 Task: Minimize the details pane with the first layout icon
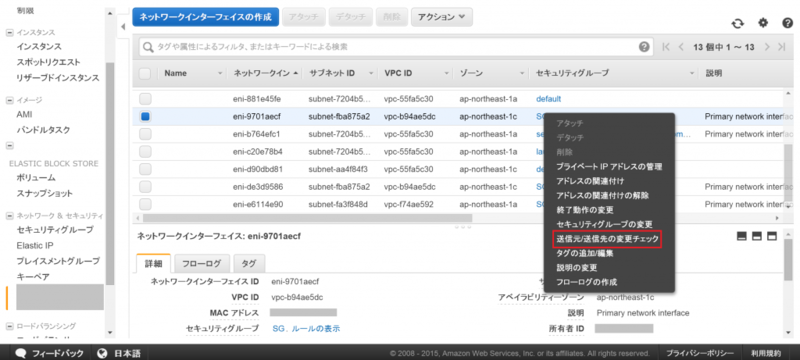tap(742, 236)
